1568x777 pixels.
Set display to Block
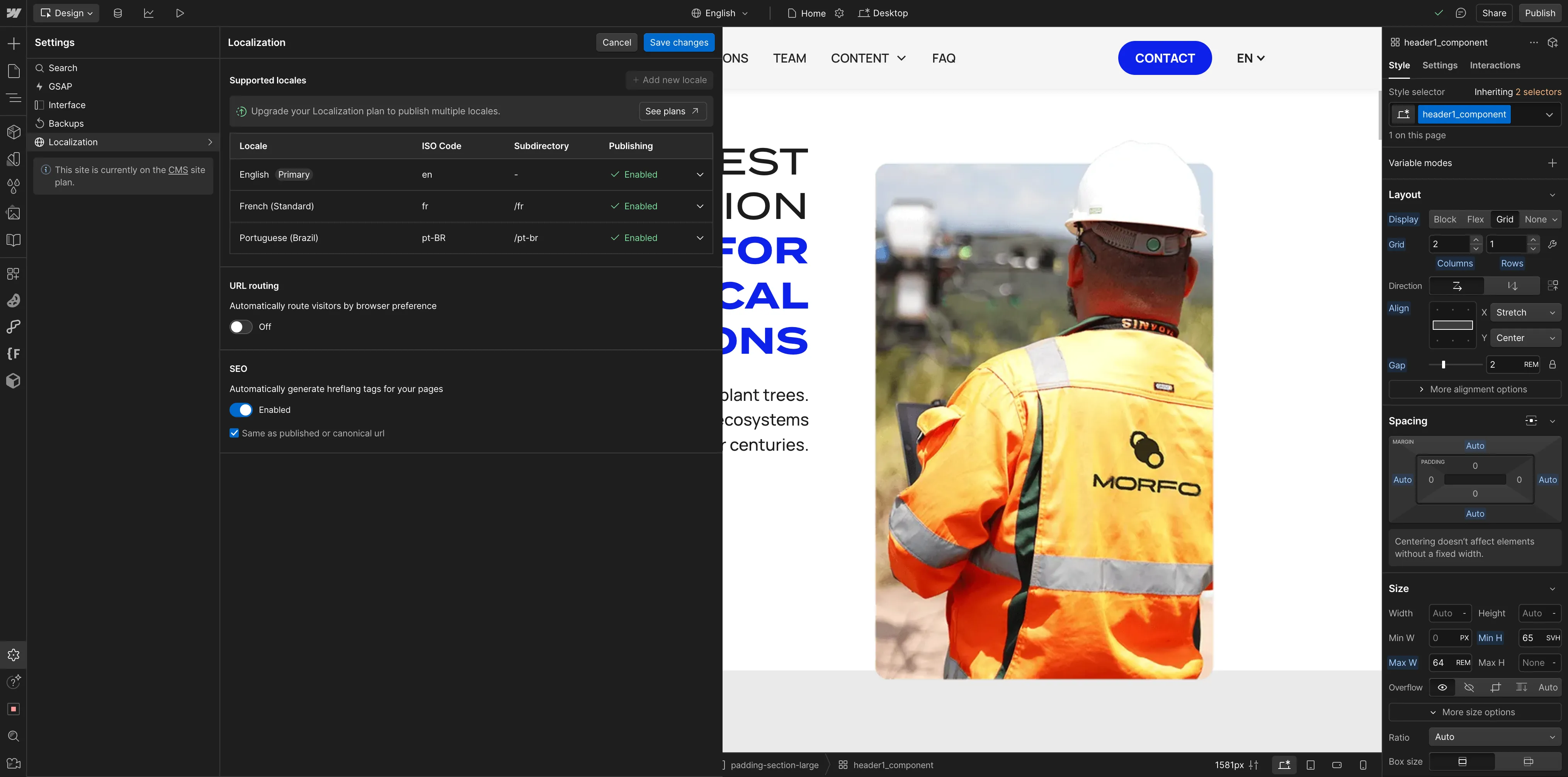(1444, 219)
